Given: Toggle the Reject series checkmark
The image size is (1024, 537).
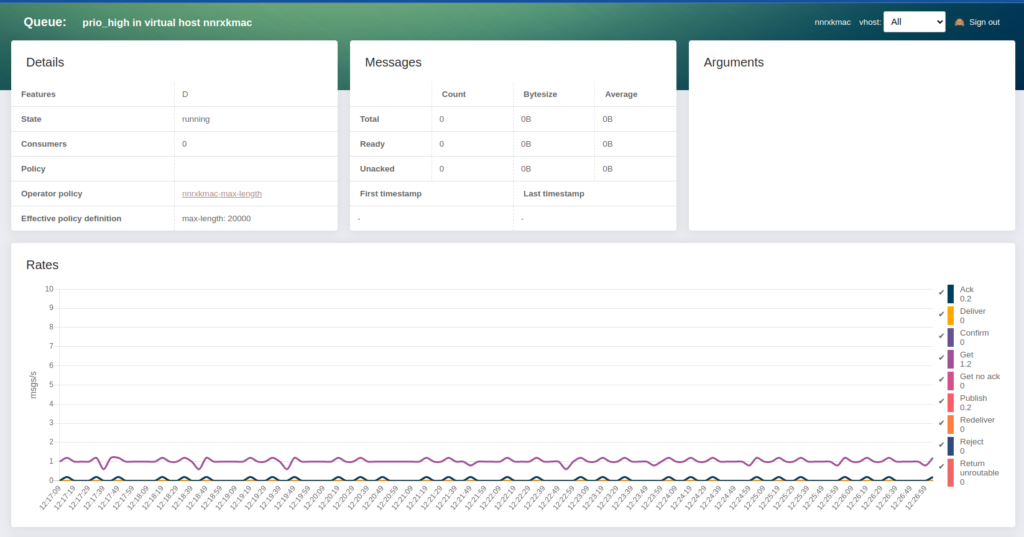Looking at the screenshot, I should point(941,445).
